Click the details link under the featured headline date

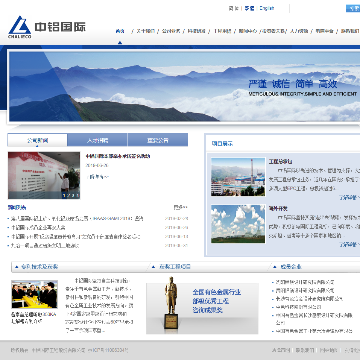tap(97, 177)
